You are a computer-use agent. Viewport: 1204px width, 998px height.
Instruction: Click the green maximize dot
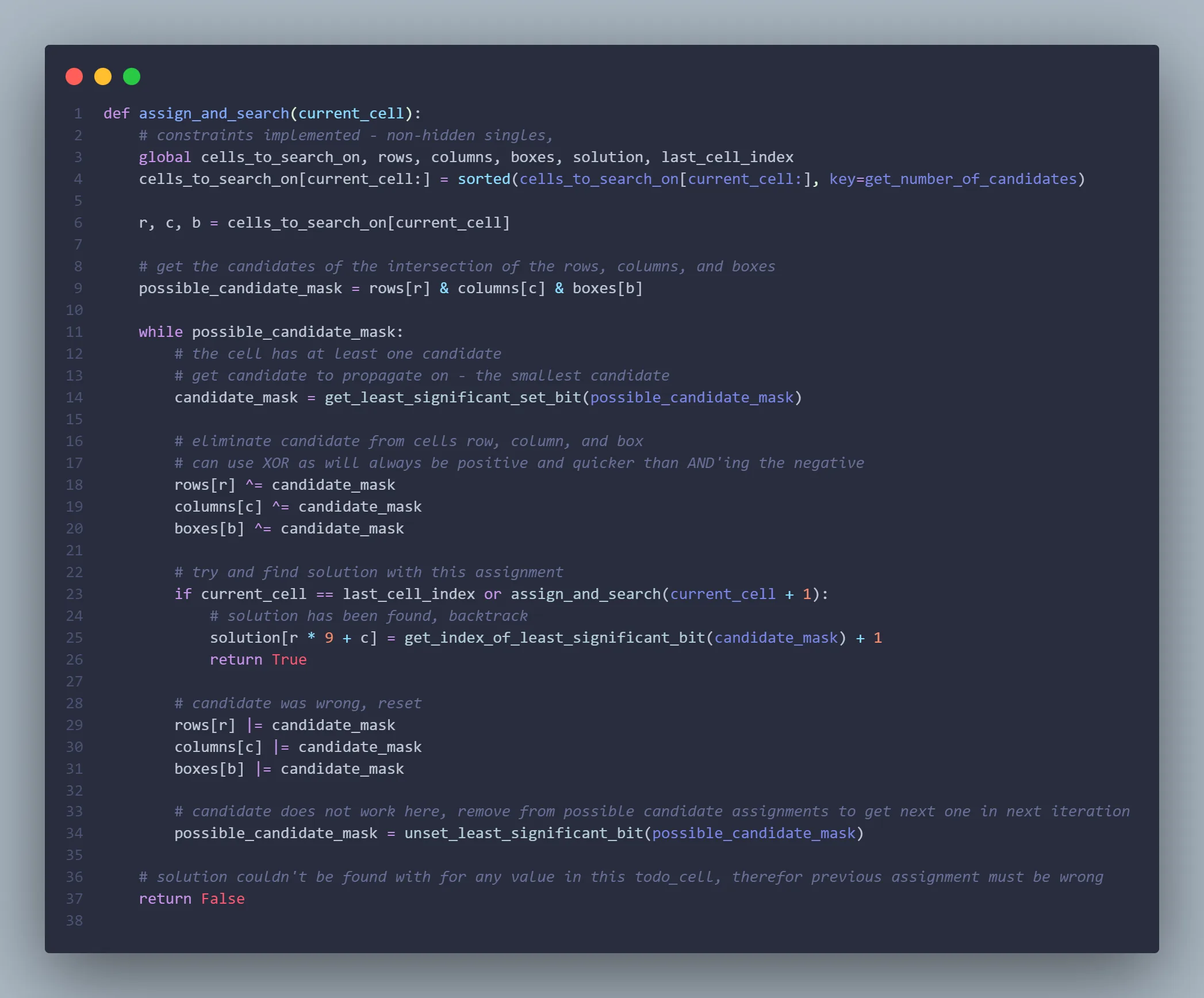[x=132, y=76]
